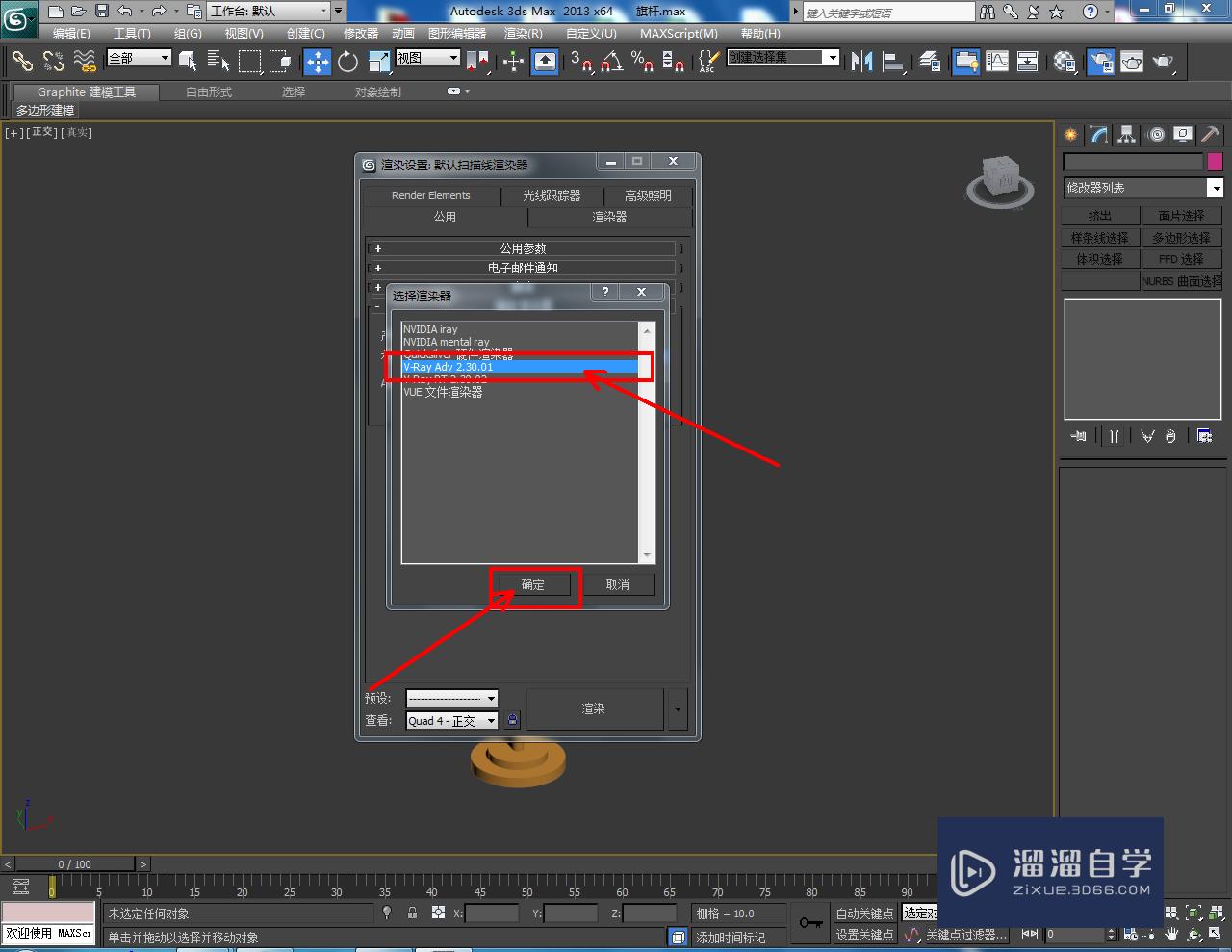Image resolution: width=1232 pixels, height=952 pixels.
Task: Toggle the 3D Snaps button
Action: (580, 62)
